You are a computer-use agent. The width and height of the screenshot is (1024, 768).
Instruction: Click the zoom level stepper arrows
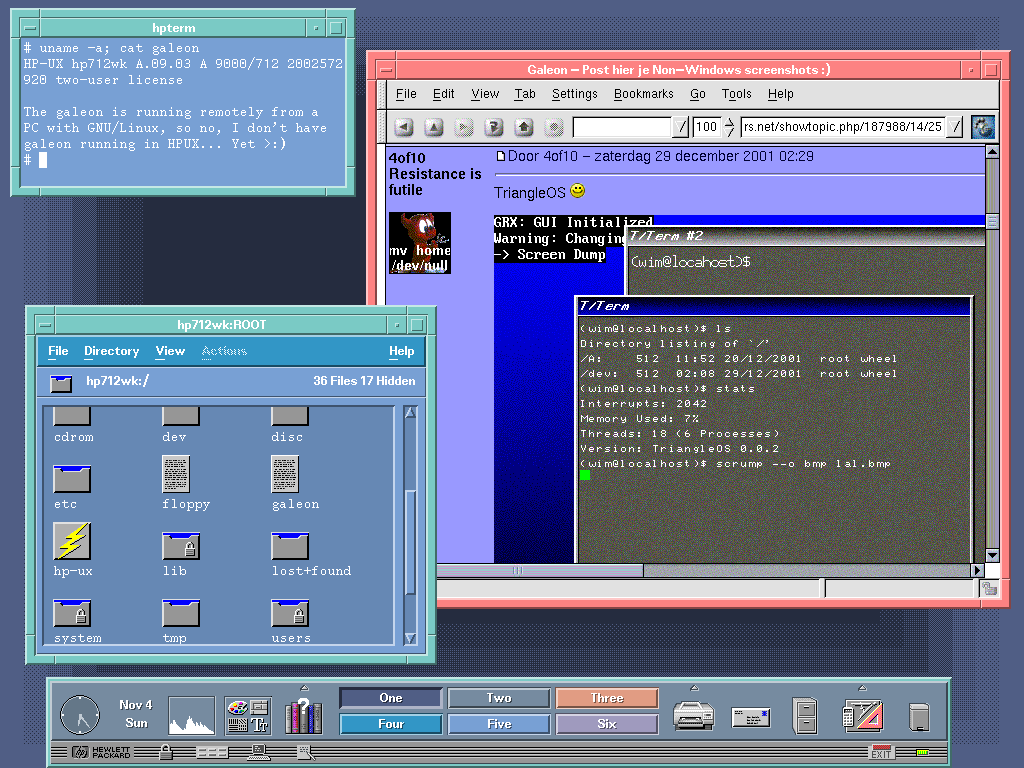click(729, 127)
